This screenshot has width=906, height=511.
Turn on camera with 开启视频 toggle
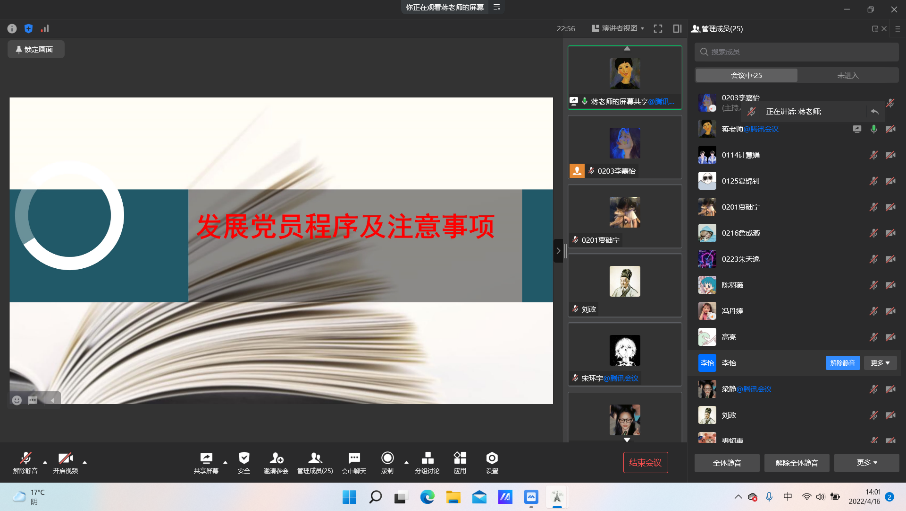point(65,458)
